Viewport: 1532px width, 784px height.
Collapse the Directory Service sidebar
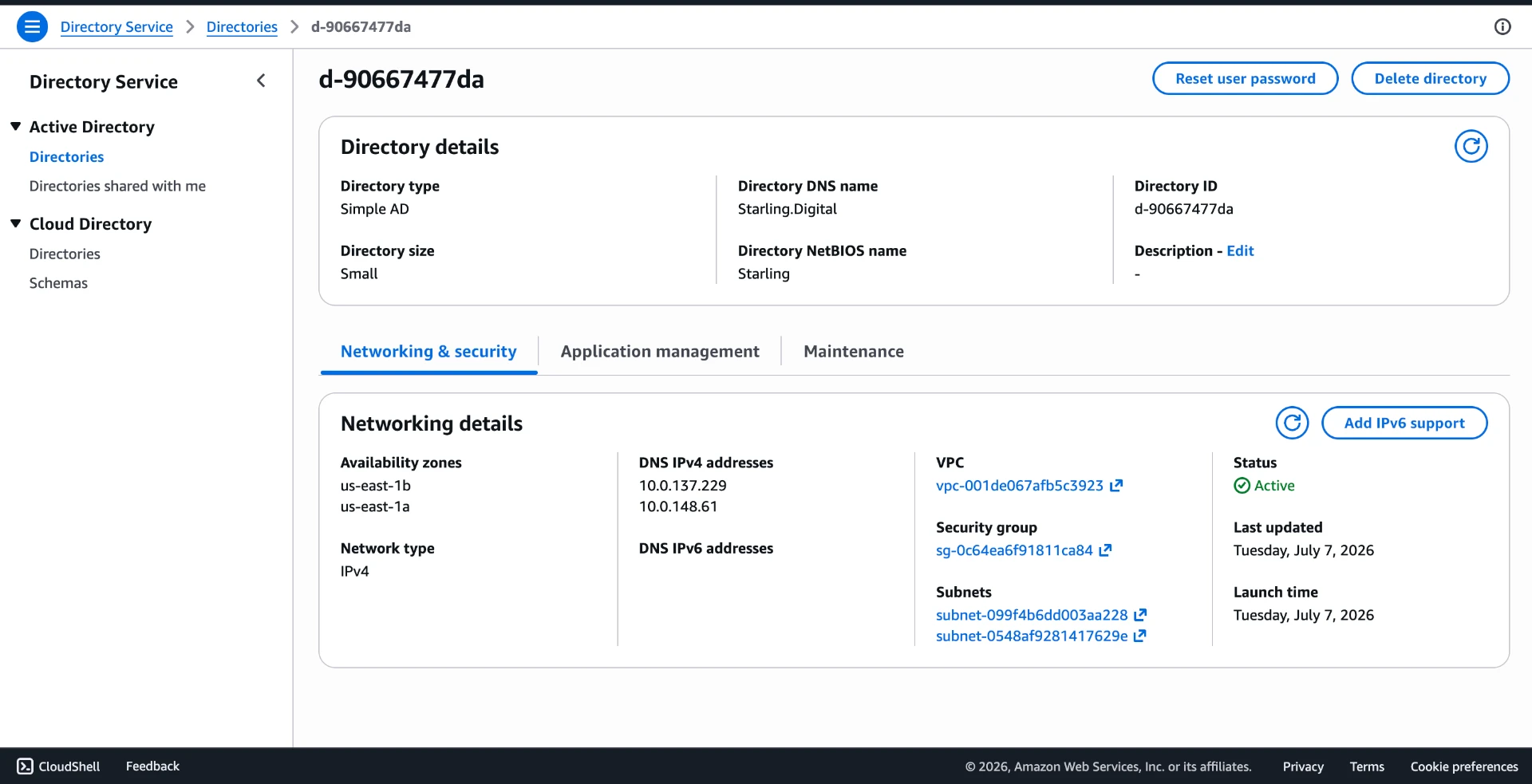[261, 81]
